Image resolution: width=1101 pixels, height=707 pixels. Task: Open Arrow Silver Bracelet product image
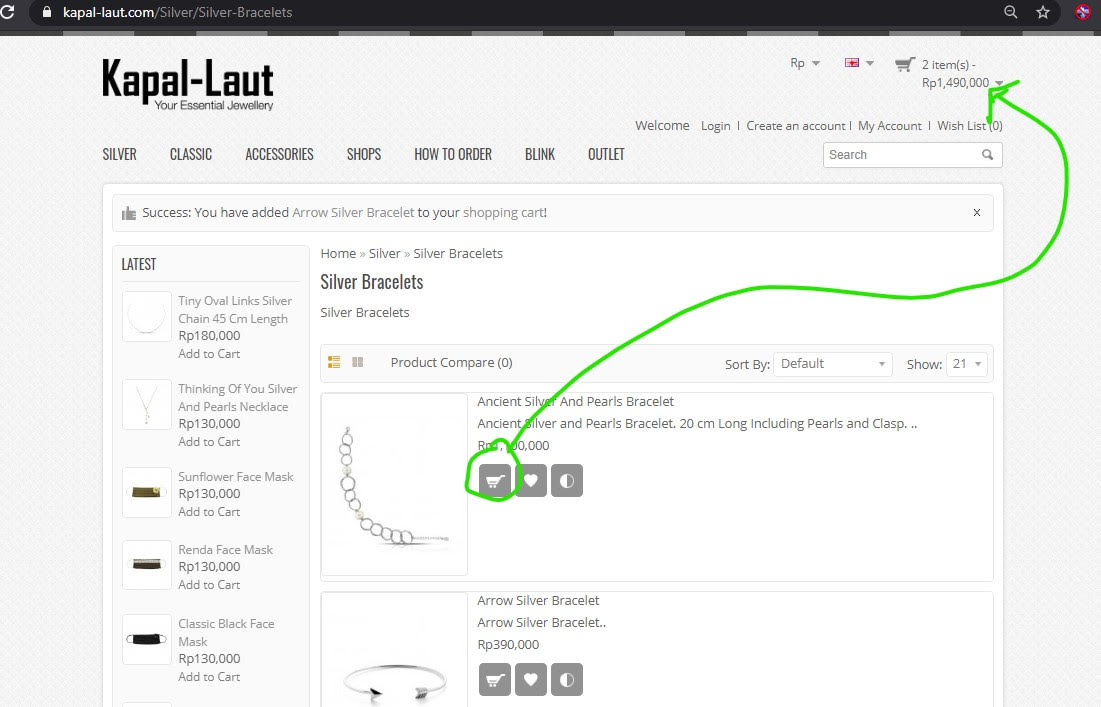(394, 650)
